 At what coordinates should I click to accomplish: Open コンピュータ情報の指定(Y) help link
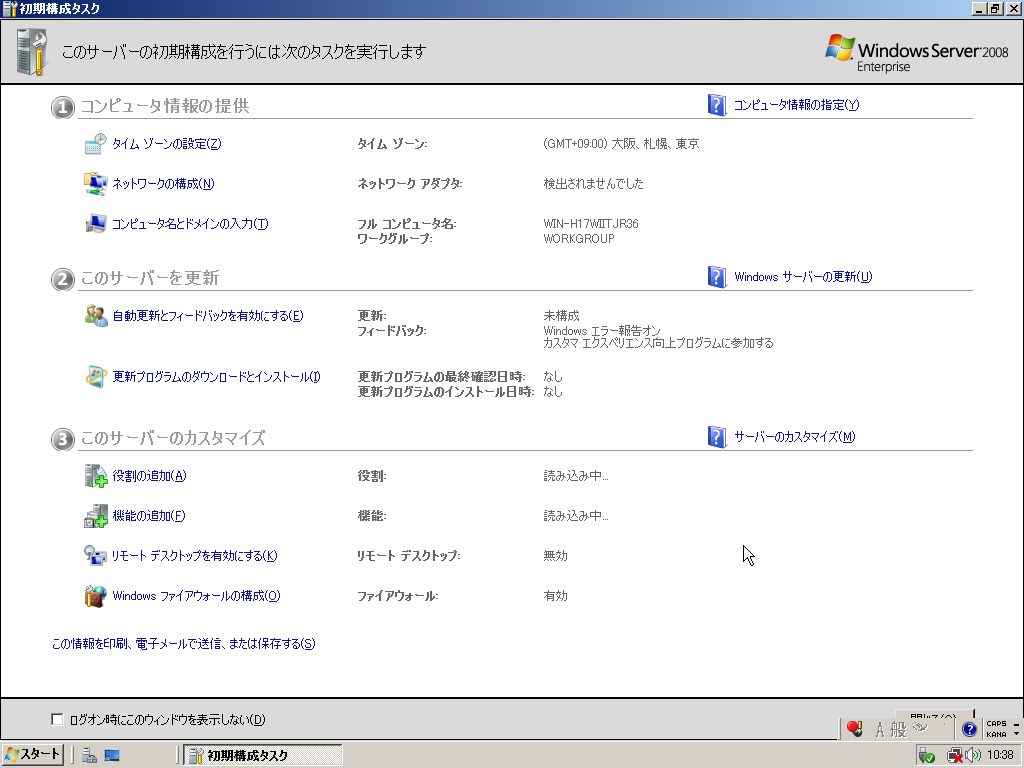point(796,104)
